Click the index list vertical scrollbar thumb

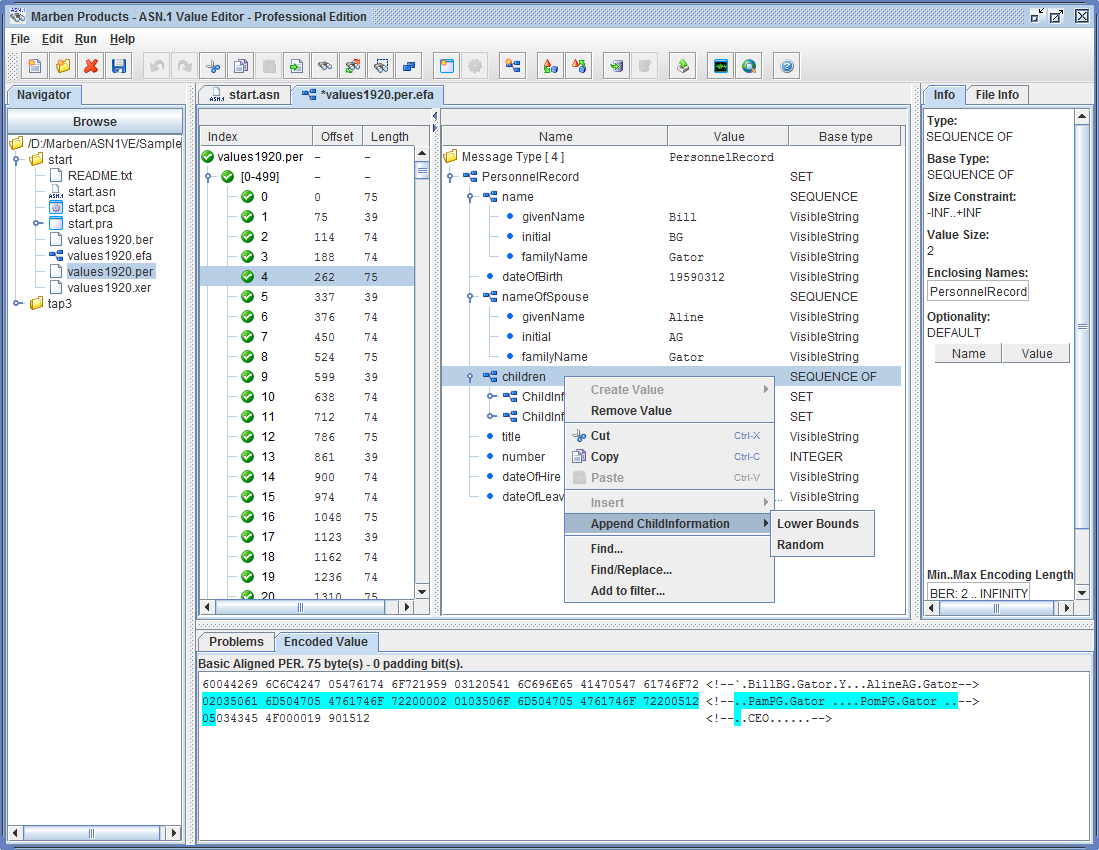tap(422, 170)
